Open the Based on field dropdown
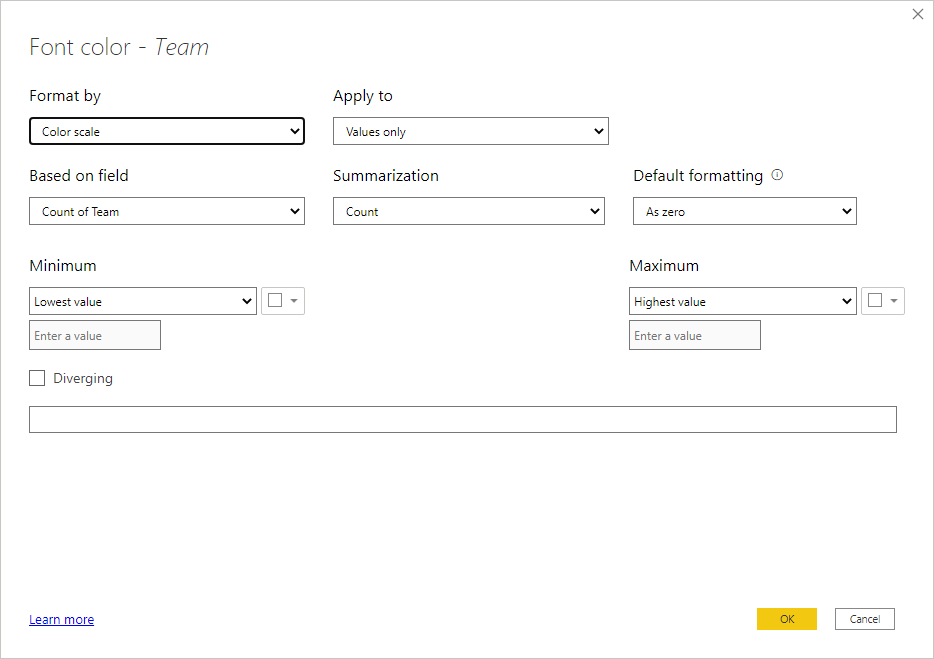The image size is (934, 659). pyautogui.click(x=167, y=211)
